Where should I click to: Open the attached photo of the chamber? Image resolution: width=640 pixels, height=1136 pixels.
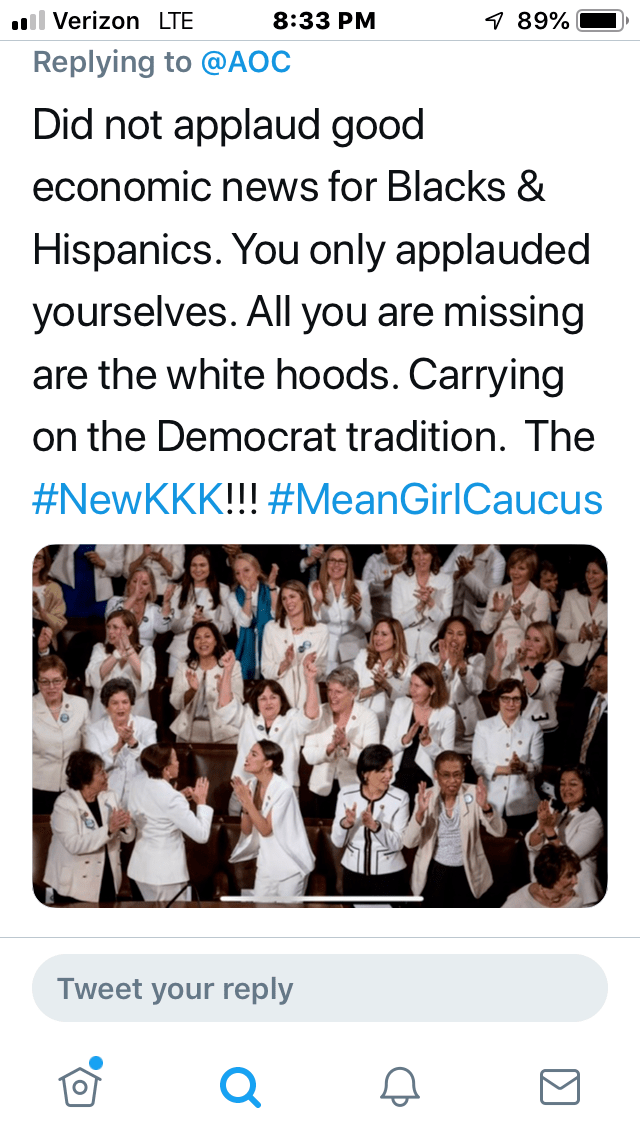click(x=320, y=725)
